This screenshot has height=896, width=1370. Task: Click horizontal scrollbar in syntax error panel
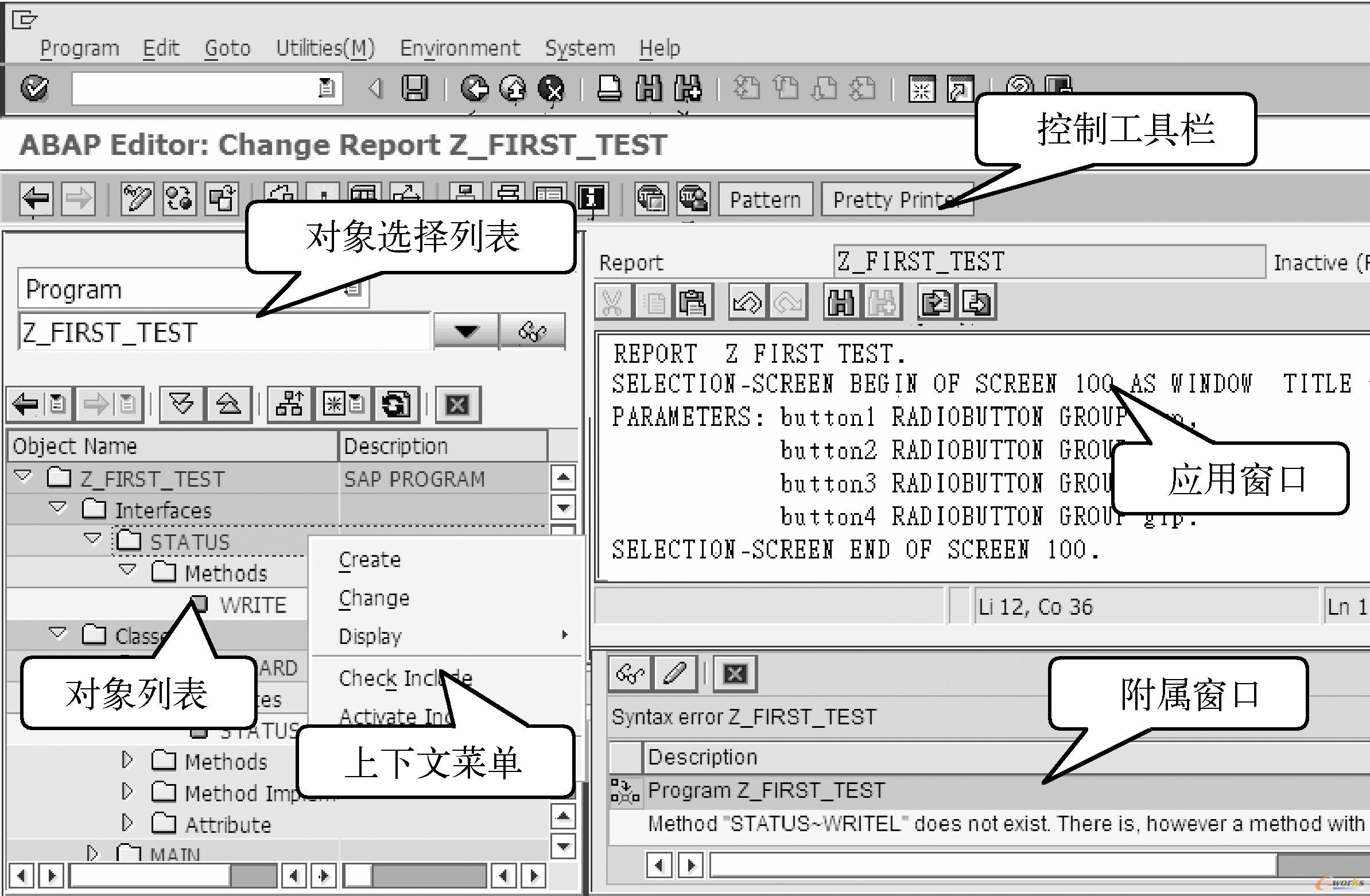[992, 865]
